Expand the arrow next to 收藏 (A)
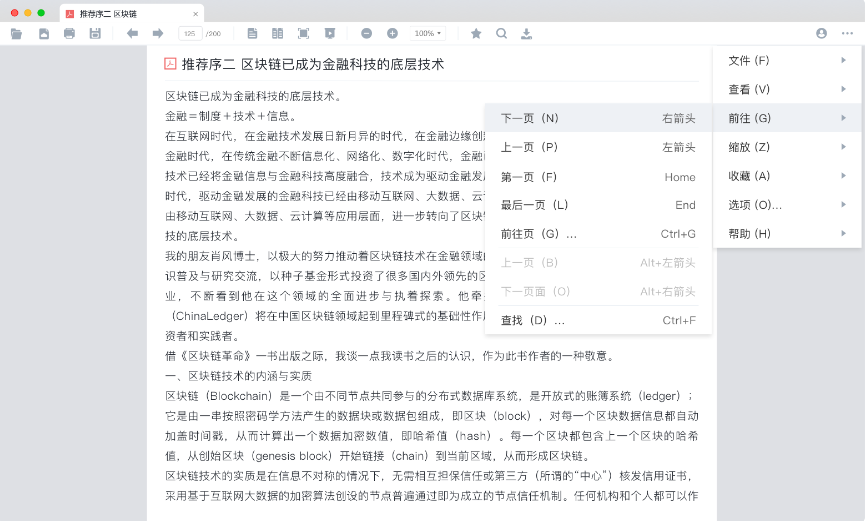Viewport: 865px width, 521px height. (x=843, y=176)
